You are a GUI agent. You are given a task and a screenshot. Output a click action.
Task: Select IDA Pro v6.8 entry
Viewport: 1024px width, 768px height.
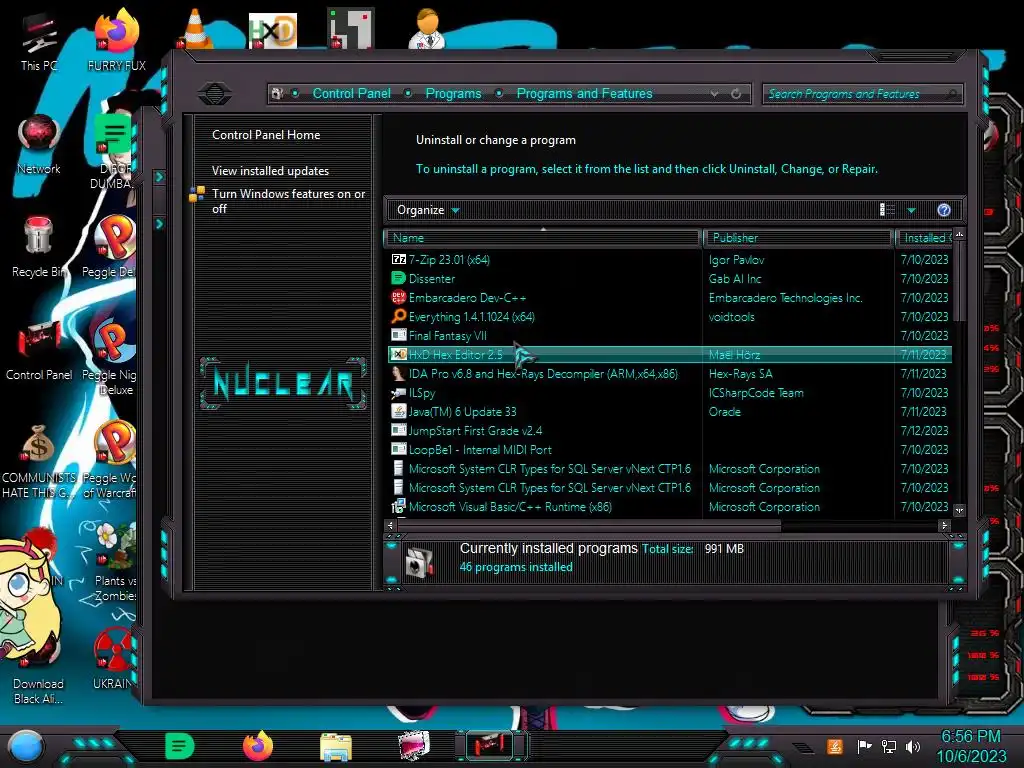pos(669,374)
